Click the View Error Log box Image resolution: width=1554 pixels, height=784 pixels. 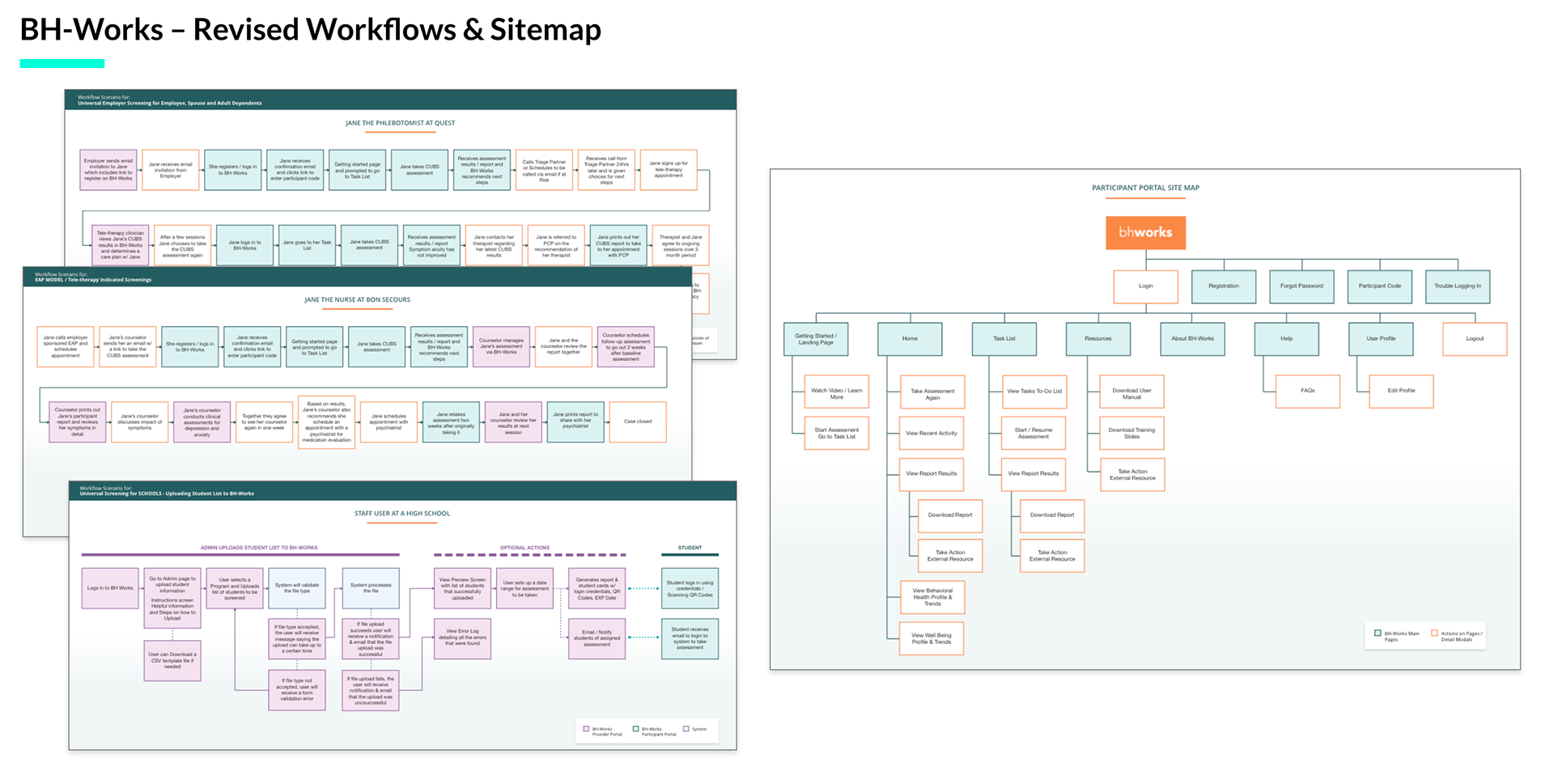pyautogui.click(x=462, y=638)
